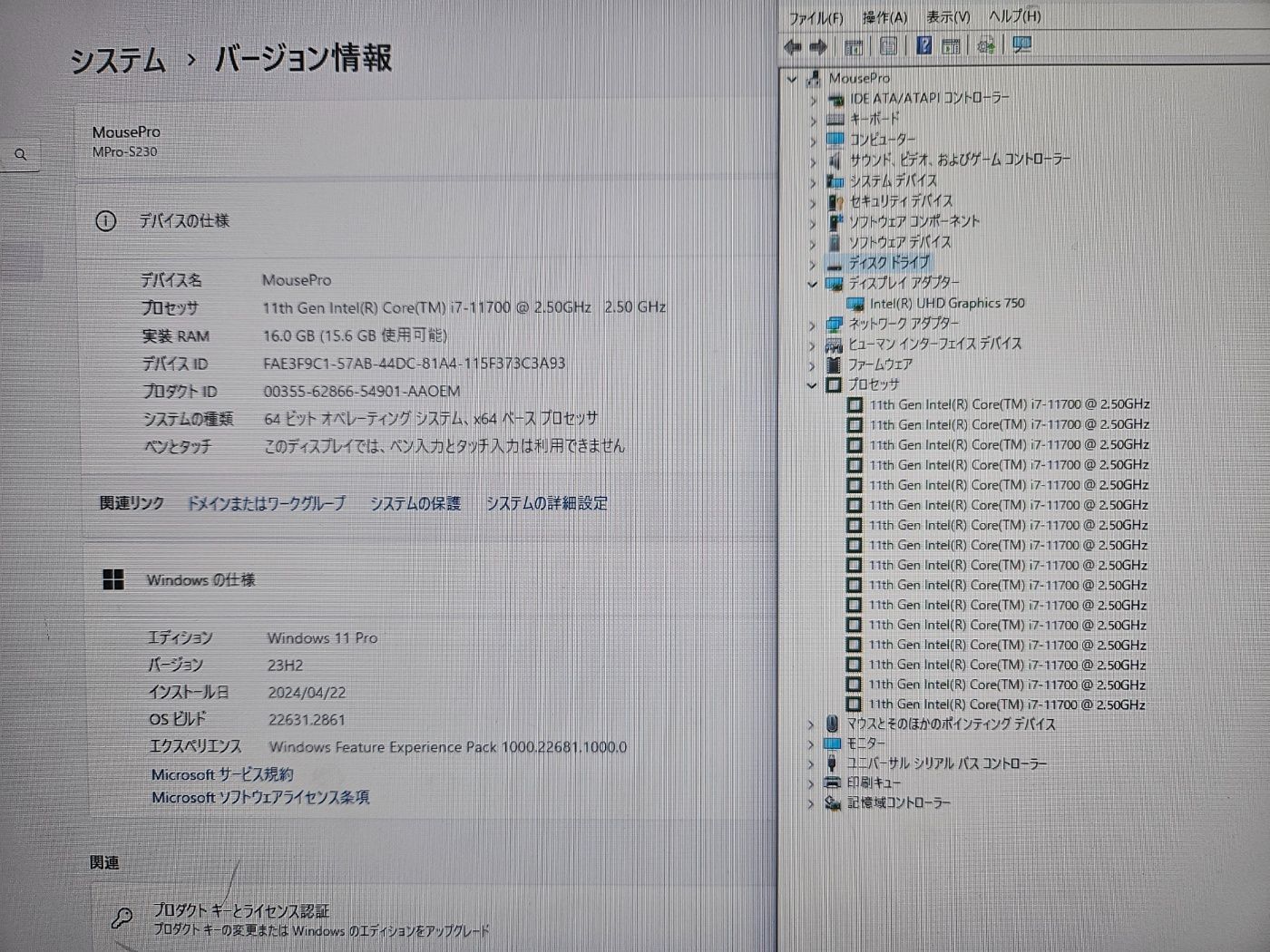Open the ヘルプ(H) menu

point(1015,16)
